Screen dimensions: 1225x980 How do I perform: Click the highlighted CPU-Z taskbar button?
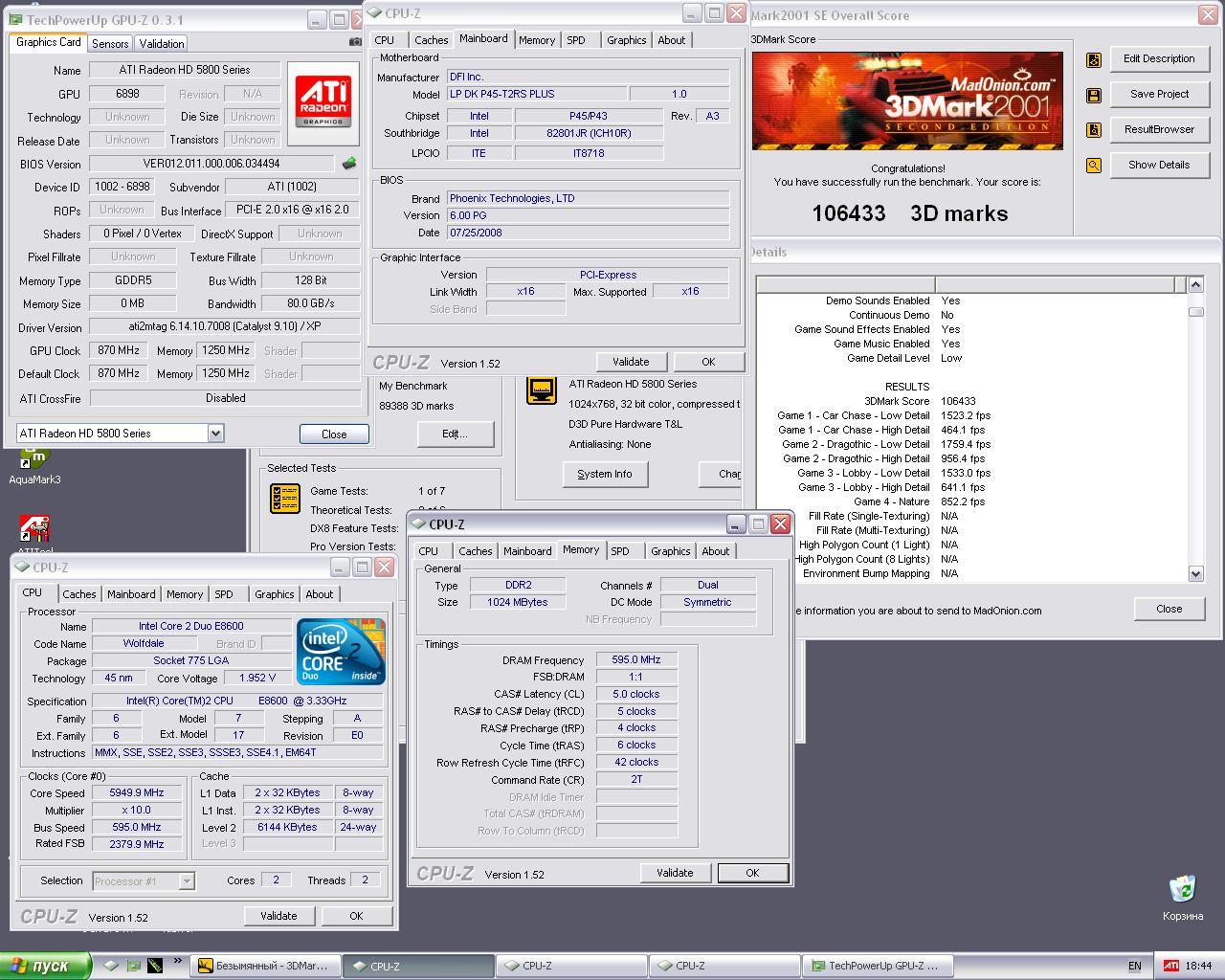pyautogui.click(x=417, y=966)
